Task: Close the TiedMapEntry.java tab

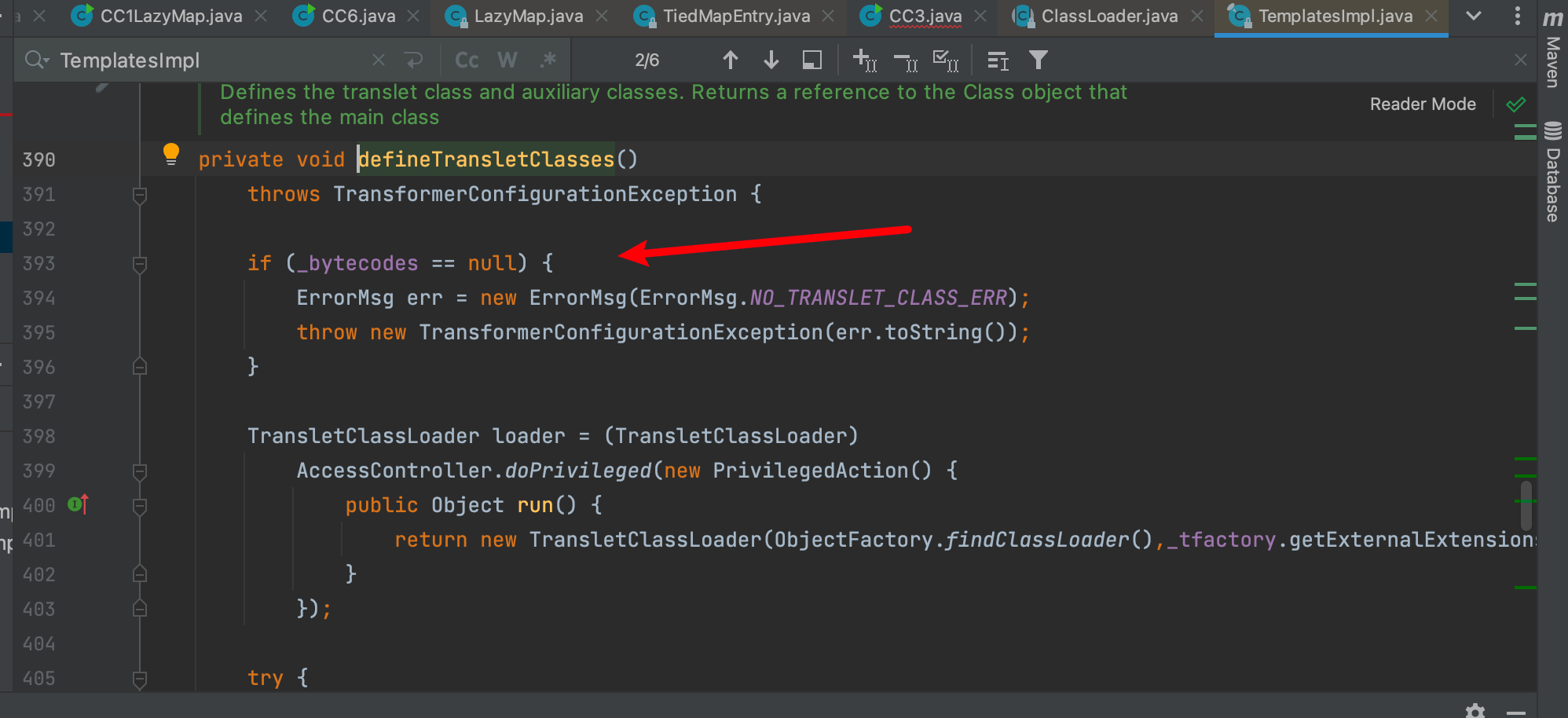Action: click(828, 16)
